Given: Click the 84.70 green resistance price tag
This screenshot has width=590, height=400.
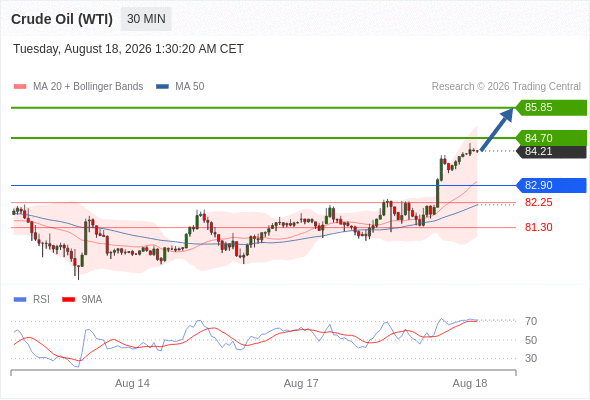Looking at the screenshot, I should pos(551,138).
